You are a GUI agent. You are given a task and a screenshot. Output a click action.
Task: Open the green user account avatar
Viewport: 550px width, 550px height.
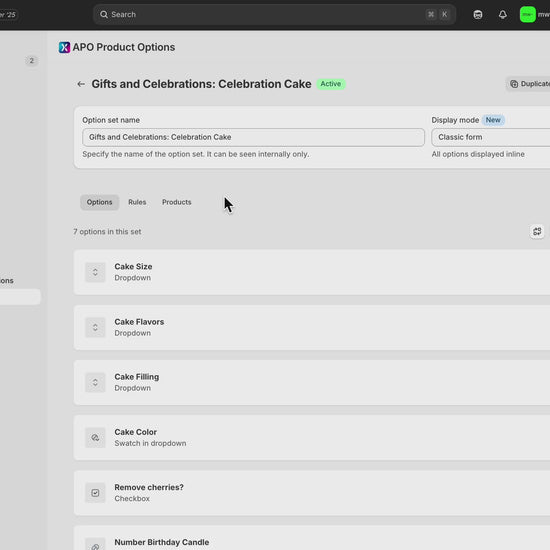pyautogui.click(x=528, y=15)
